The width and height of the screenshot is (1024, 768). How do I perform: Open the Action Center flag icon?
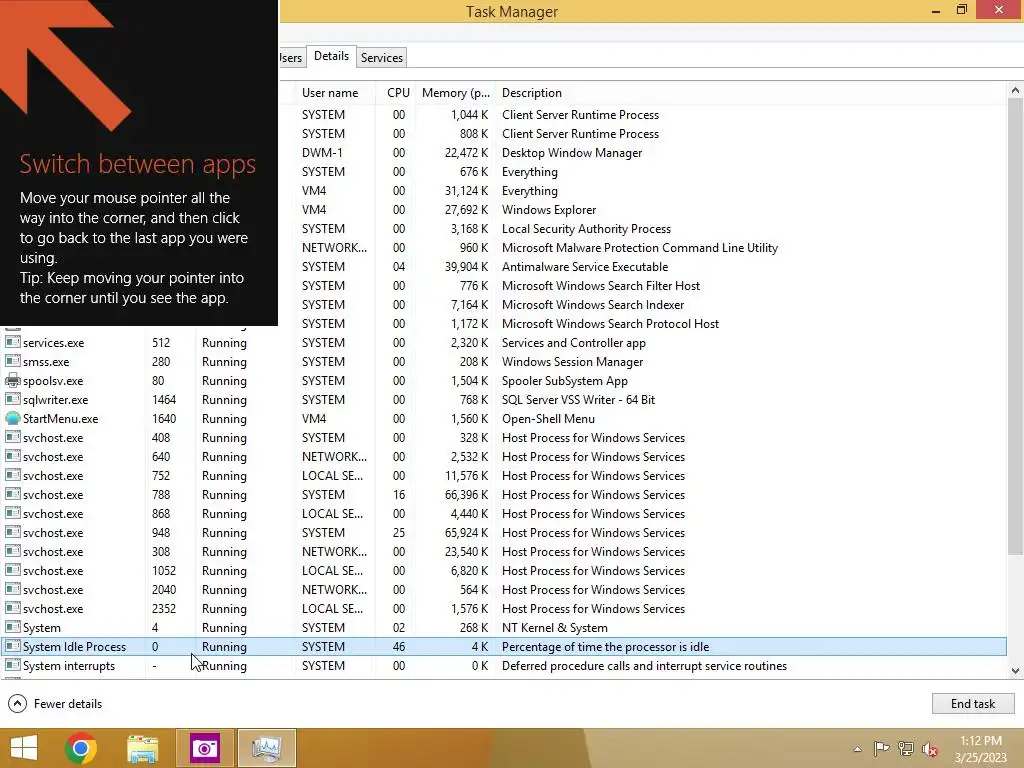point(881,748)
